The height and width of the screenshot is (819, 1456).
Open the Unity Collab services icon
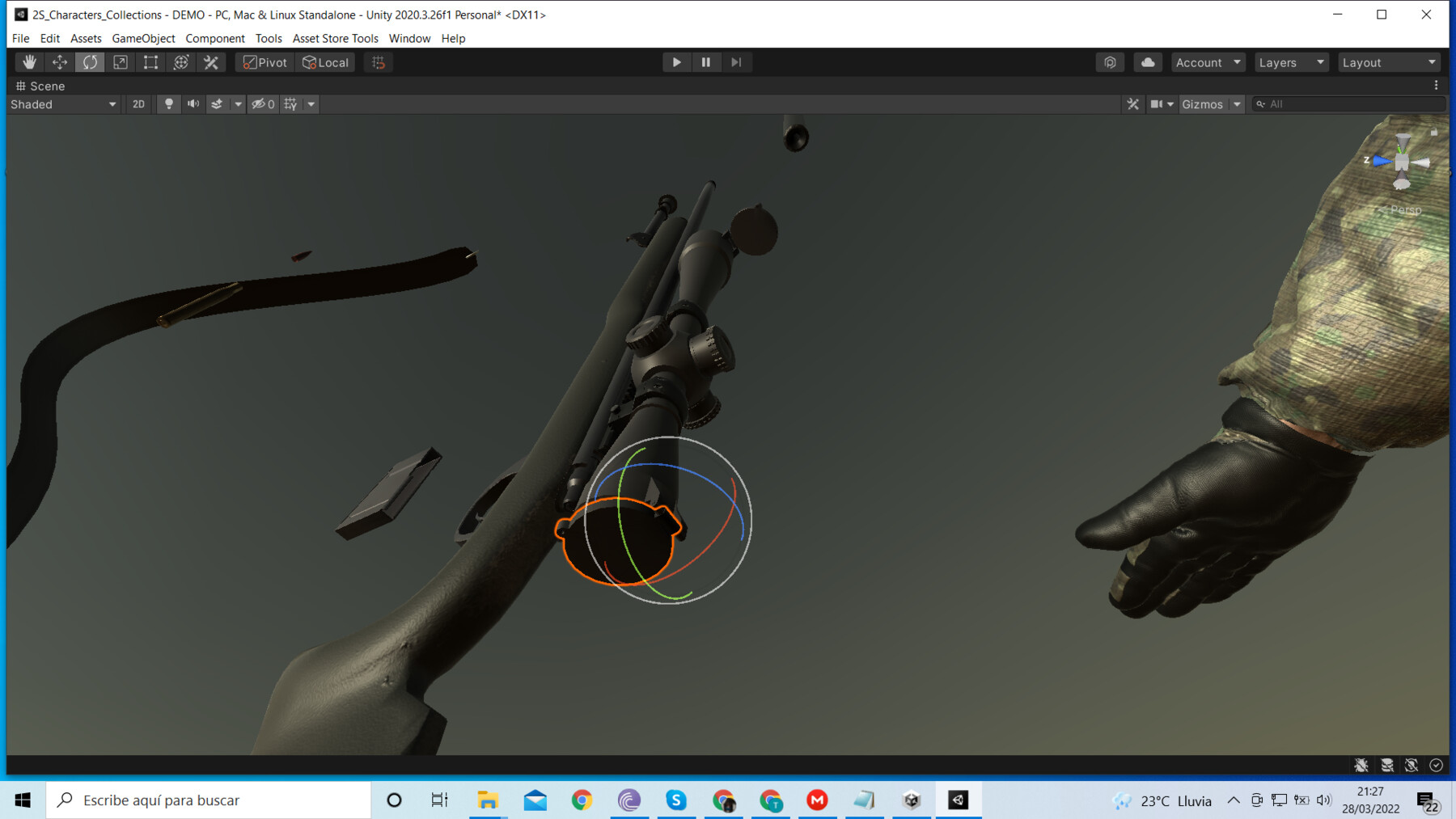1110,62
